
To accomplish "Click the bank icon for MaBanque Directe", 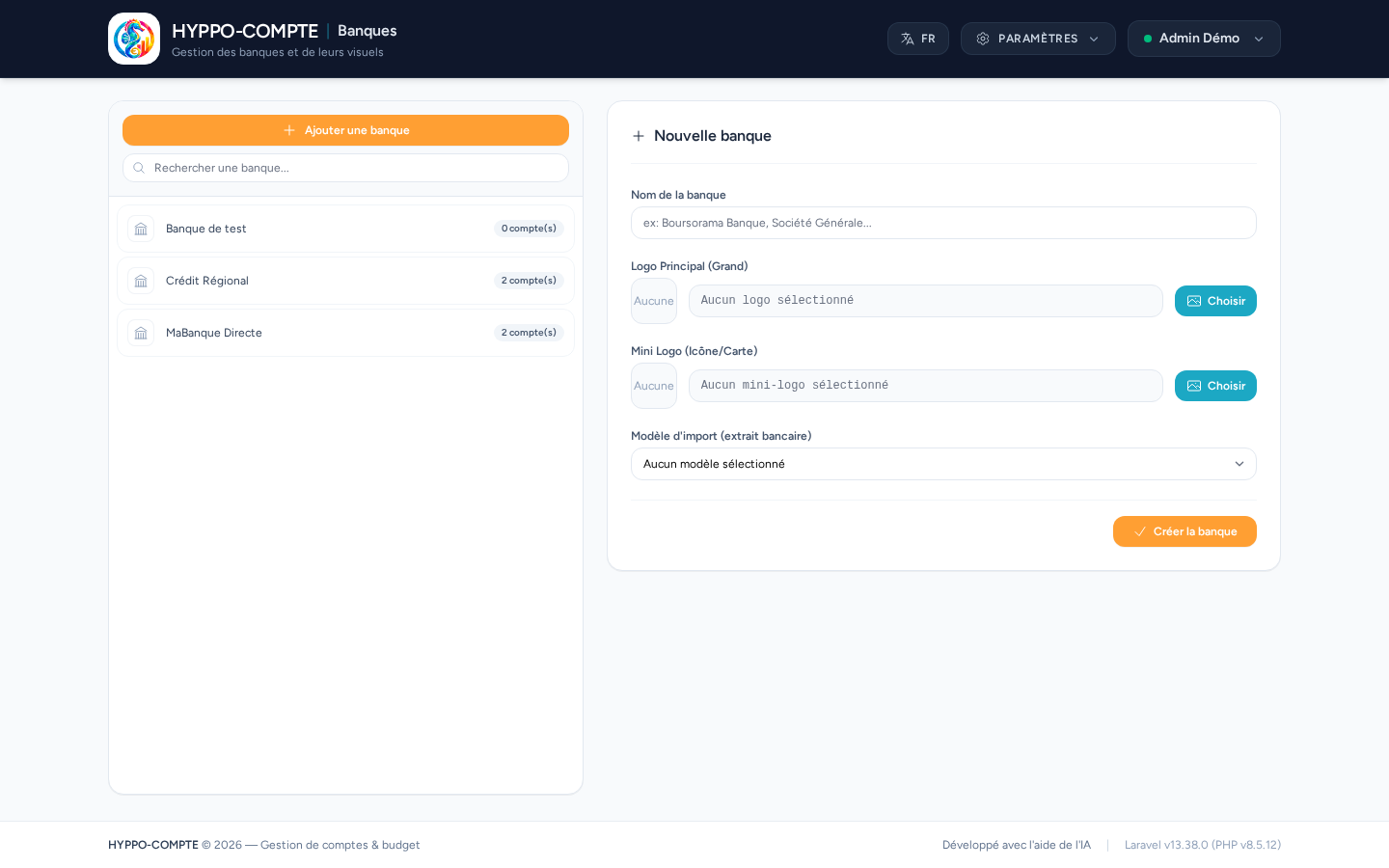I will (141, 333).
